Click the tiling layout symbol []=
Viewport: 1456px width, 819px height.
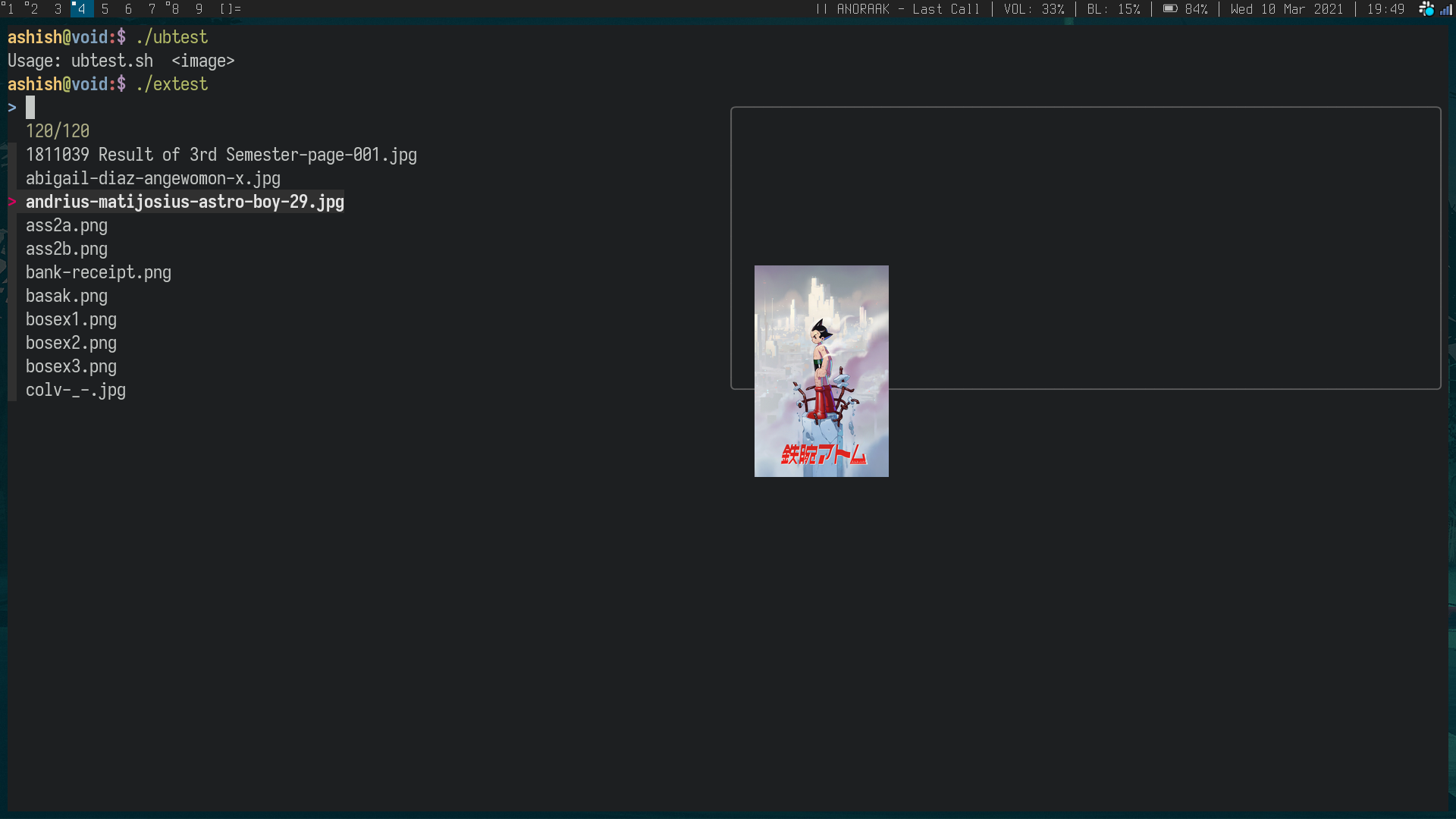[x=230, y=9]
